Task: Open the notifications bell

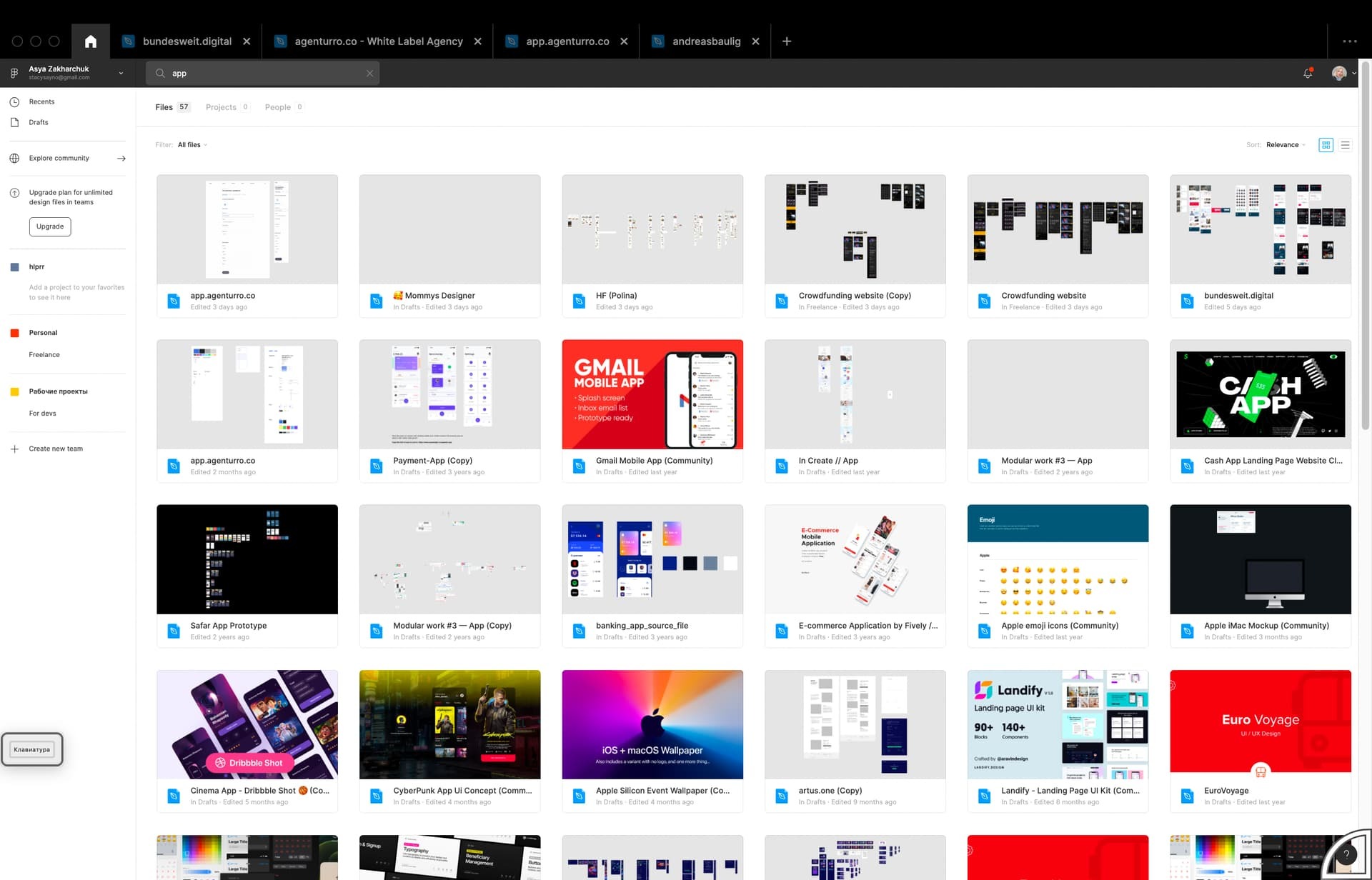Action: coord(1308,73)
